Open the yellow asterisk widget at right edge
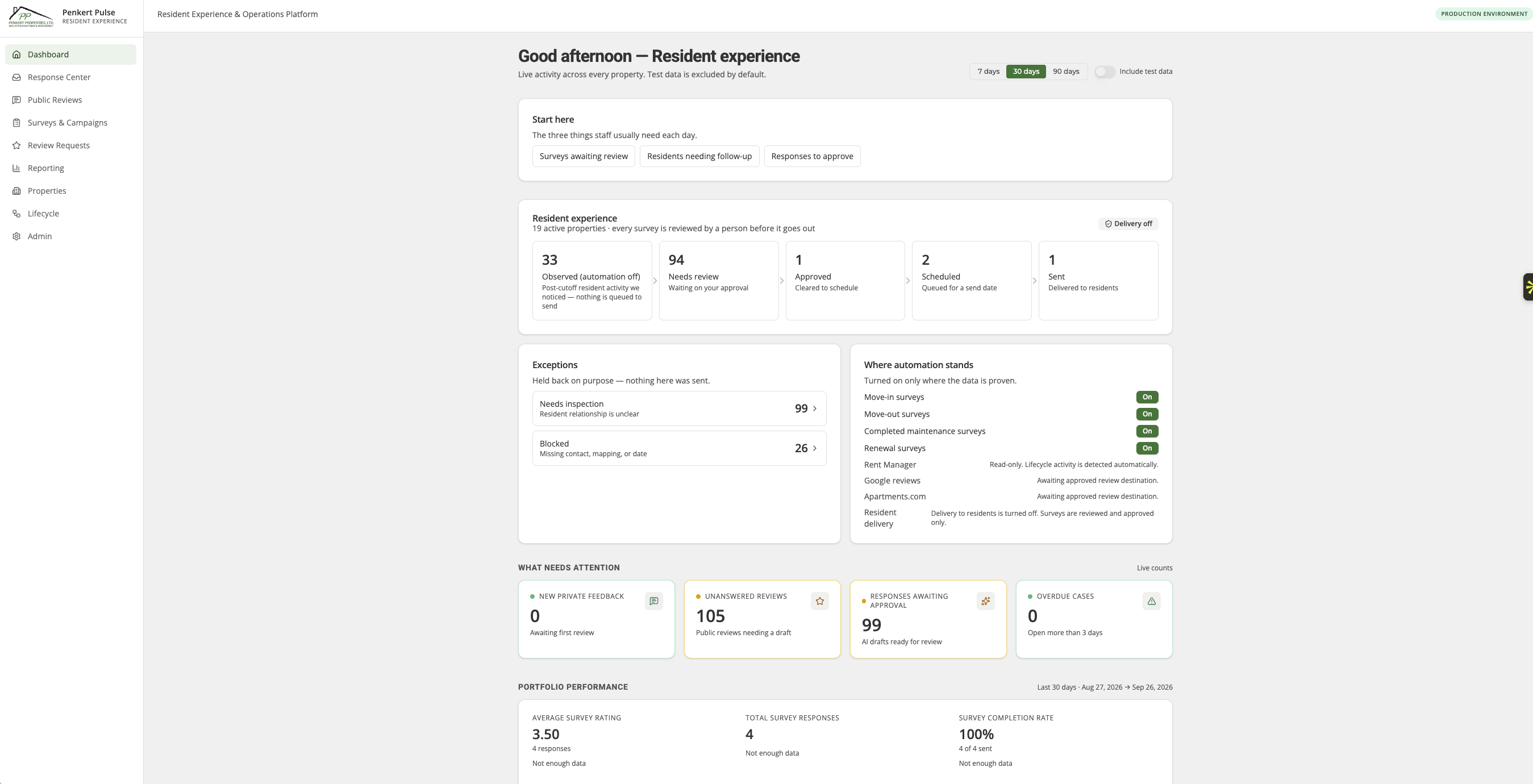The image size is (1533, 784). pos(1528,287)
